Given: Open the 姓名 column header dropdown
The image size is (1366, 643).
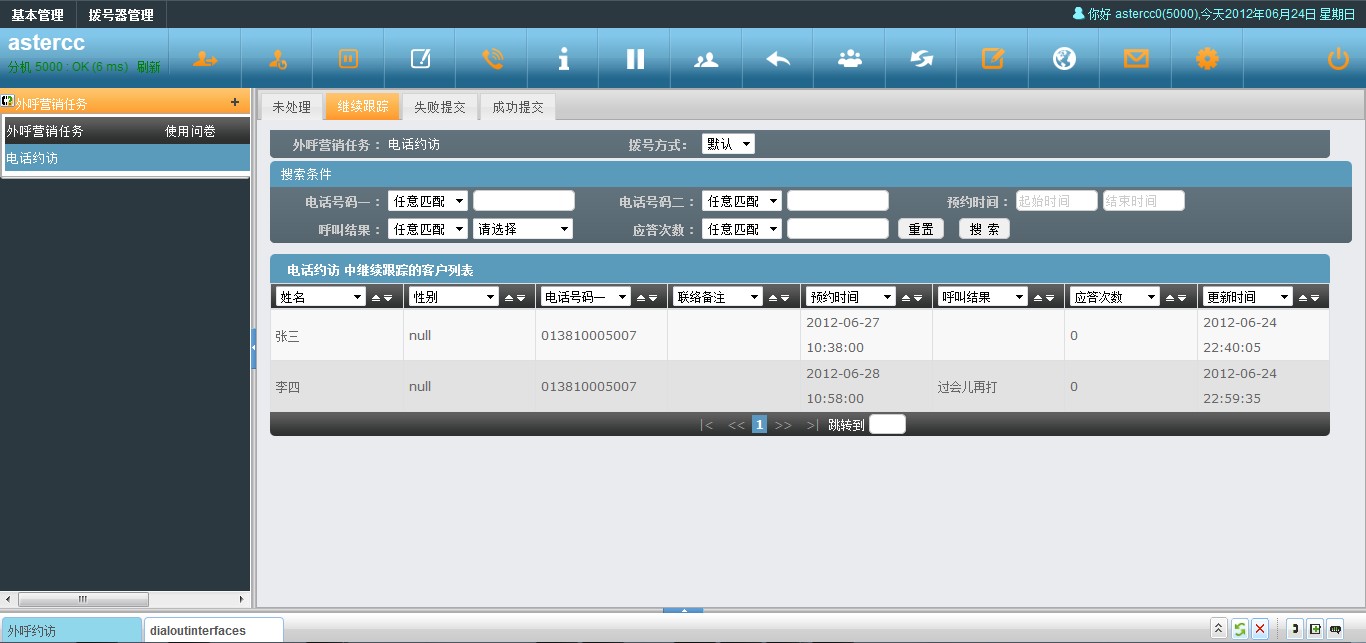Looking at the screenshot, I should coord(321,297).
